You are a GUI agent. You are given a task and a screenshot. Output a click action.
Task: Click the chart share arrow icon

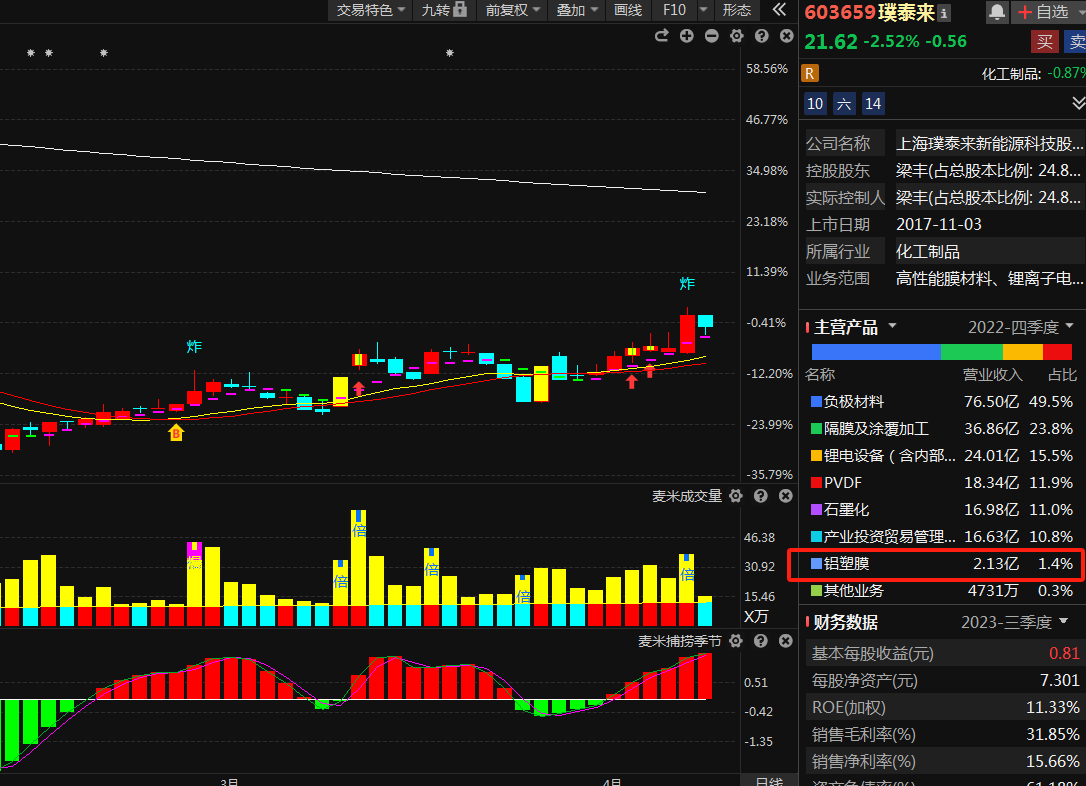(x=661, y=36)
